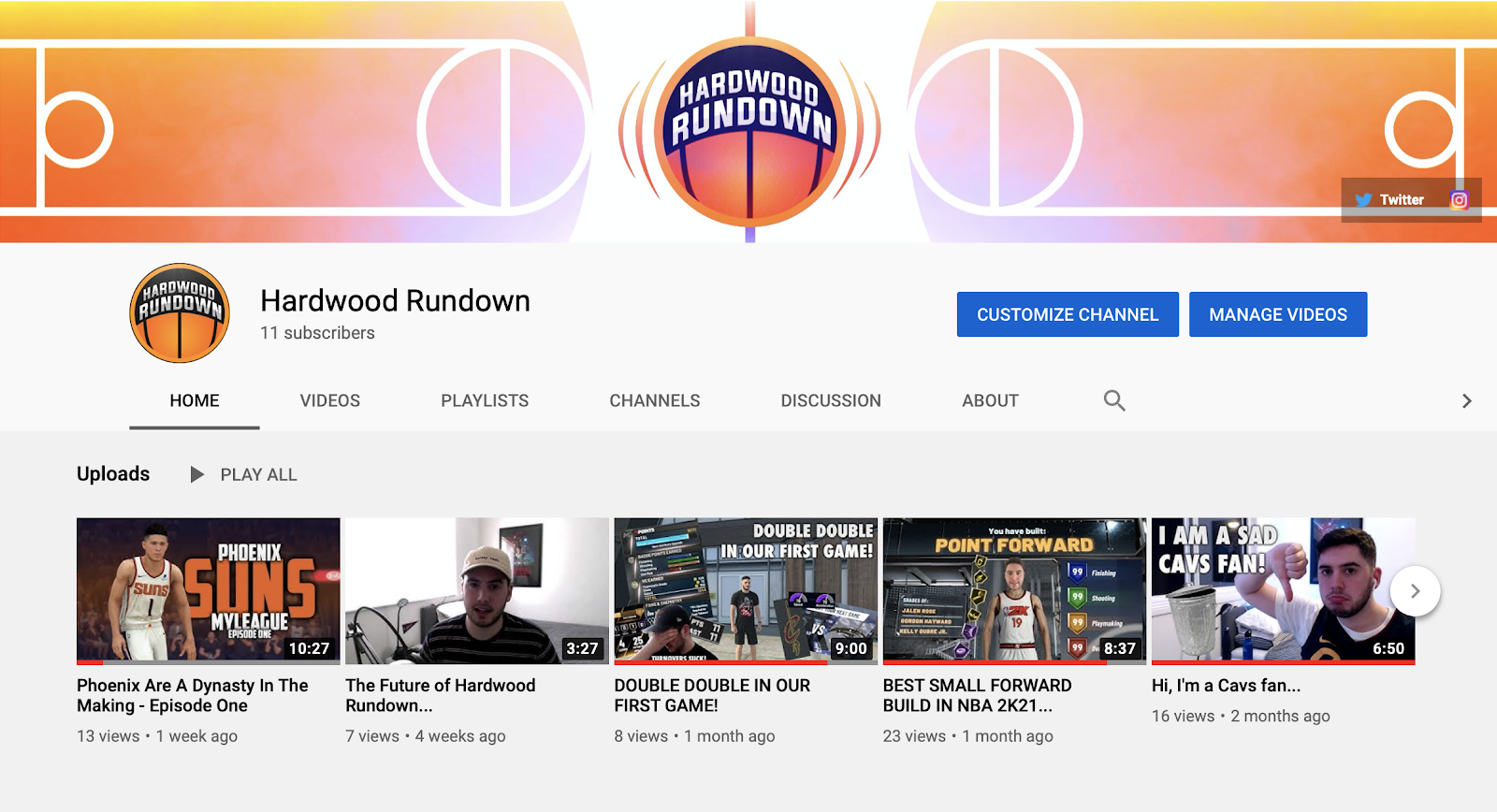Open the Instagram icon on banner

pyautogui.click(x=1459, y=200)
